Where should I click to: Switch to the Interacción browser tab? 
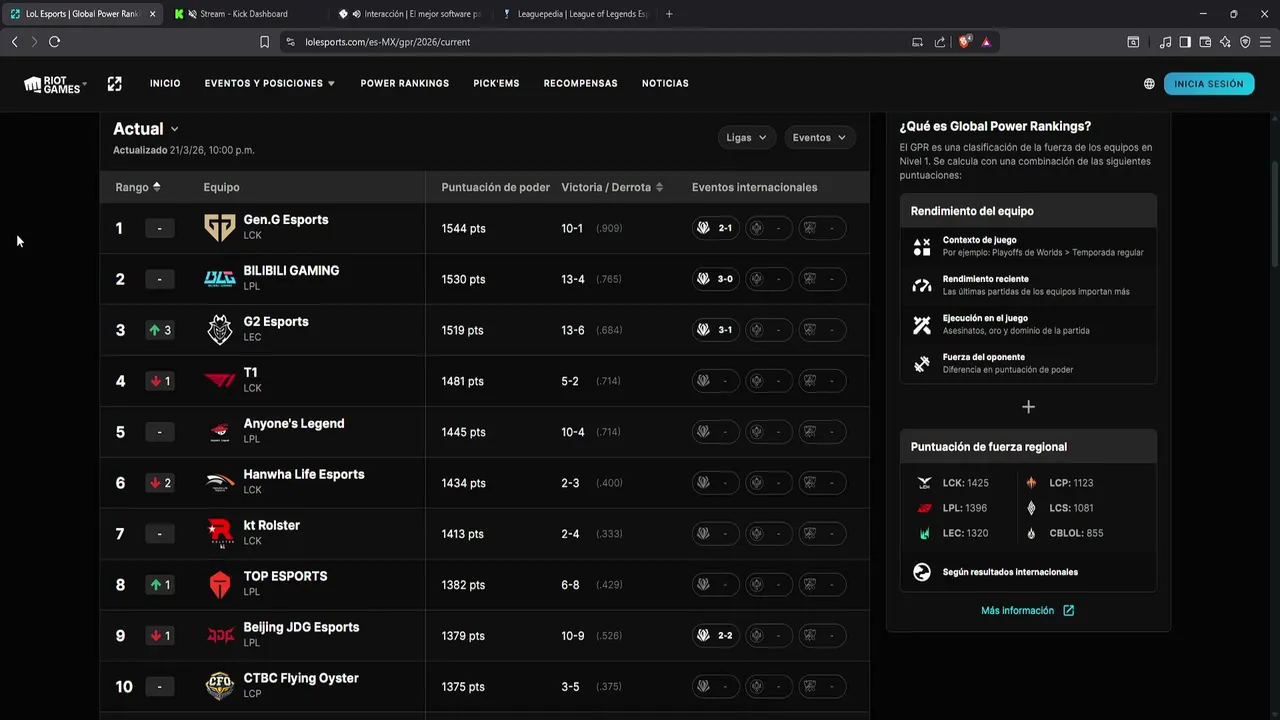pyautogui.click(x=410, y=14)
